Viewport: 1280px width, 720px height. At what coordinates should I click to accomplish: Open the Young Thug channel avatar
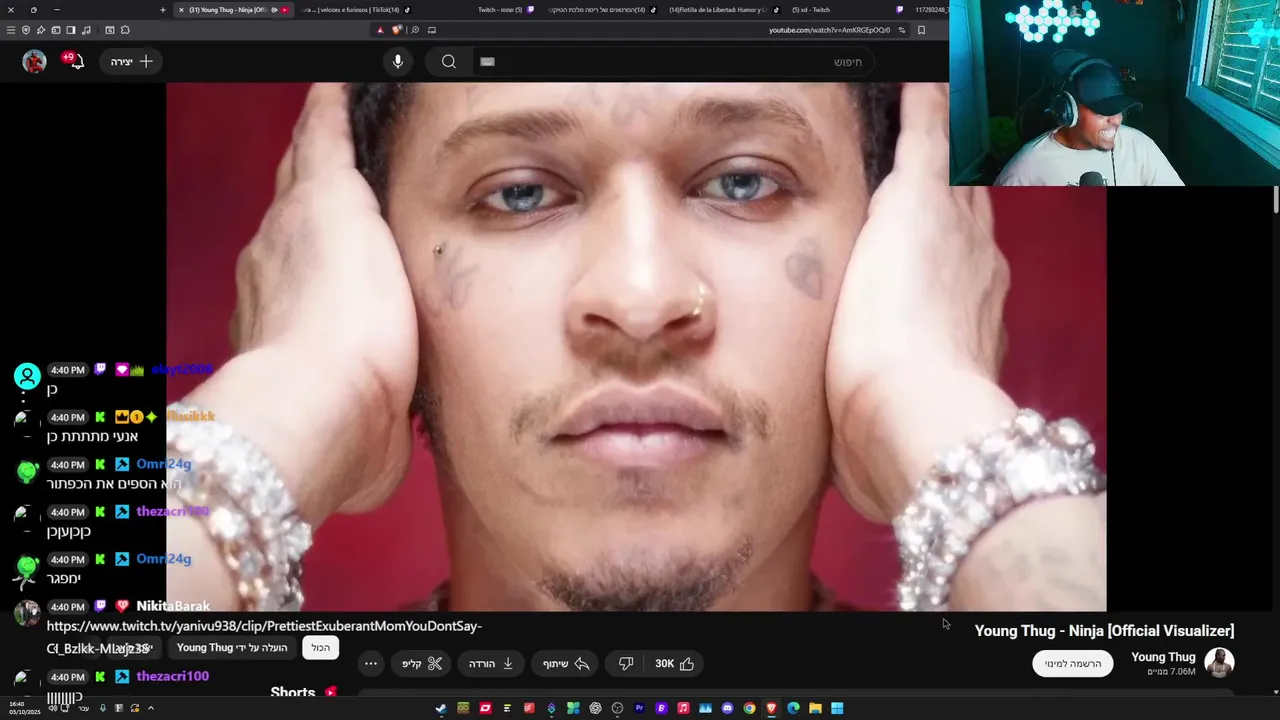[x=1219, y=663]
